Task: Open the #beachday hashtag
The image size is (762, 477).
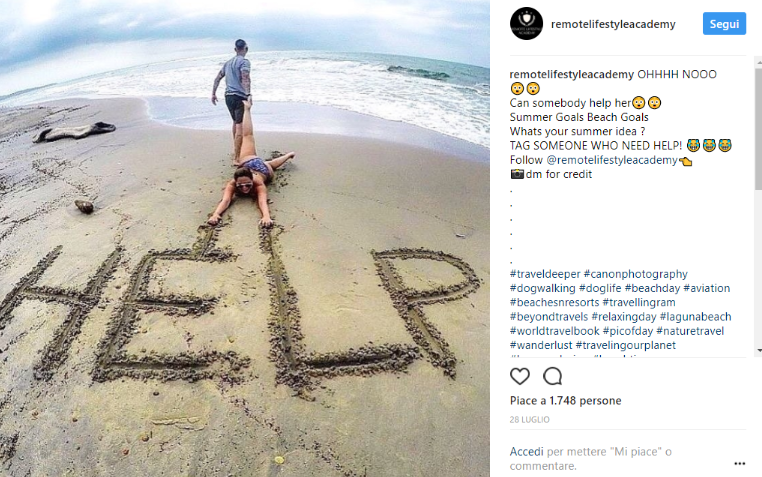Action: click(x=652, y=289)
